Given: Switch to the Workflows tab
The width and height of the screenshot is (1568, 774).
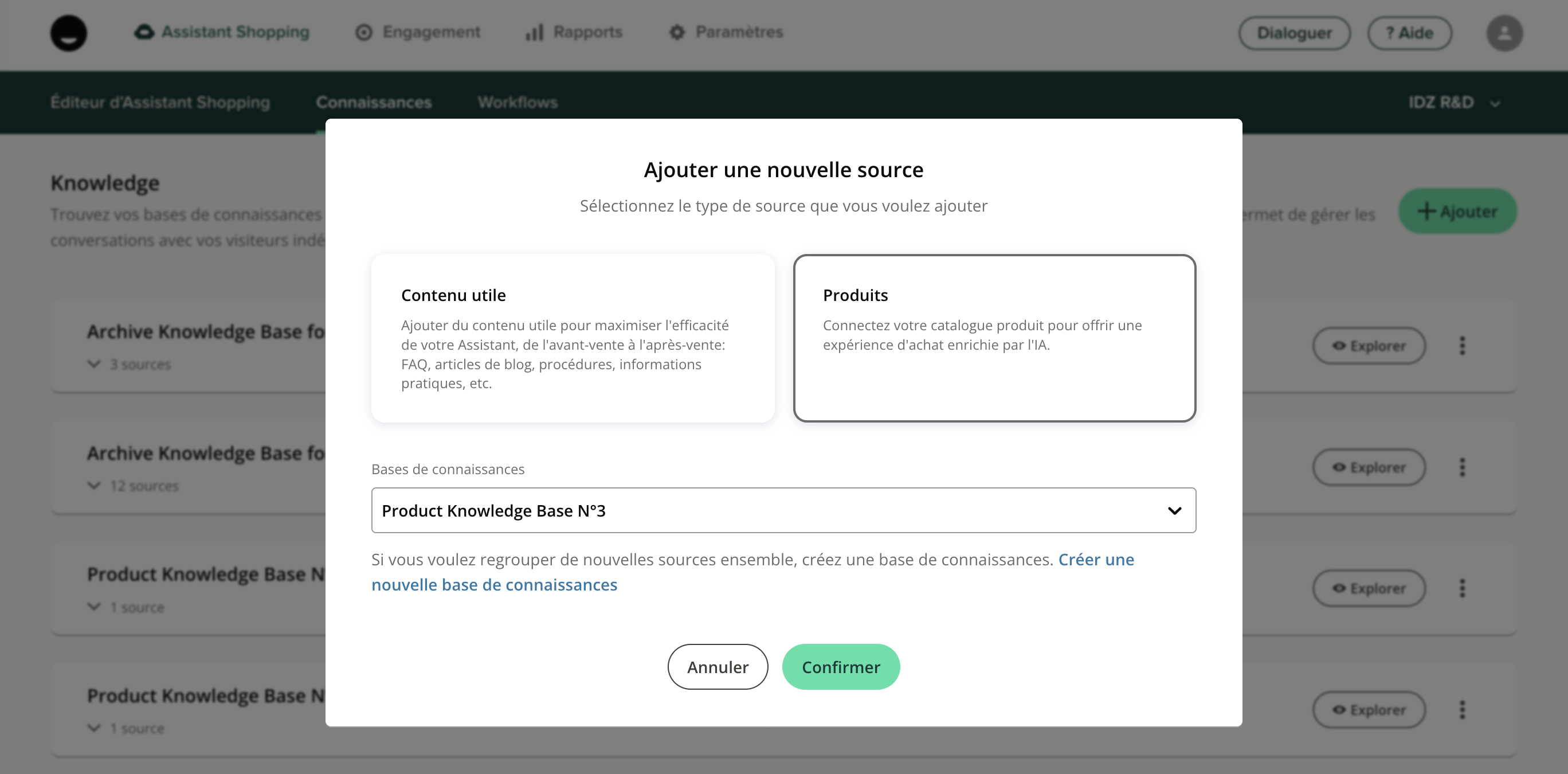Looking at the screenshot, I should pos(518,102).
